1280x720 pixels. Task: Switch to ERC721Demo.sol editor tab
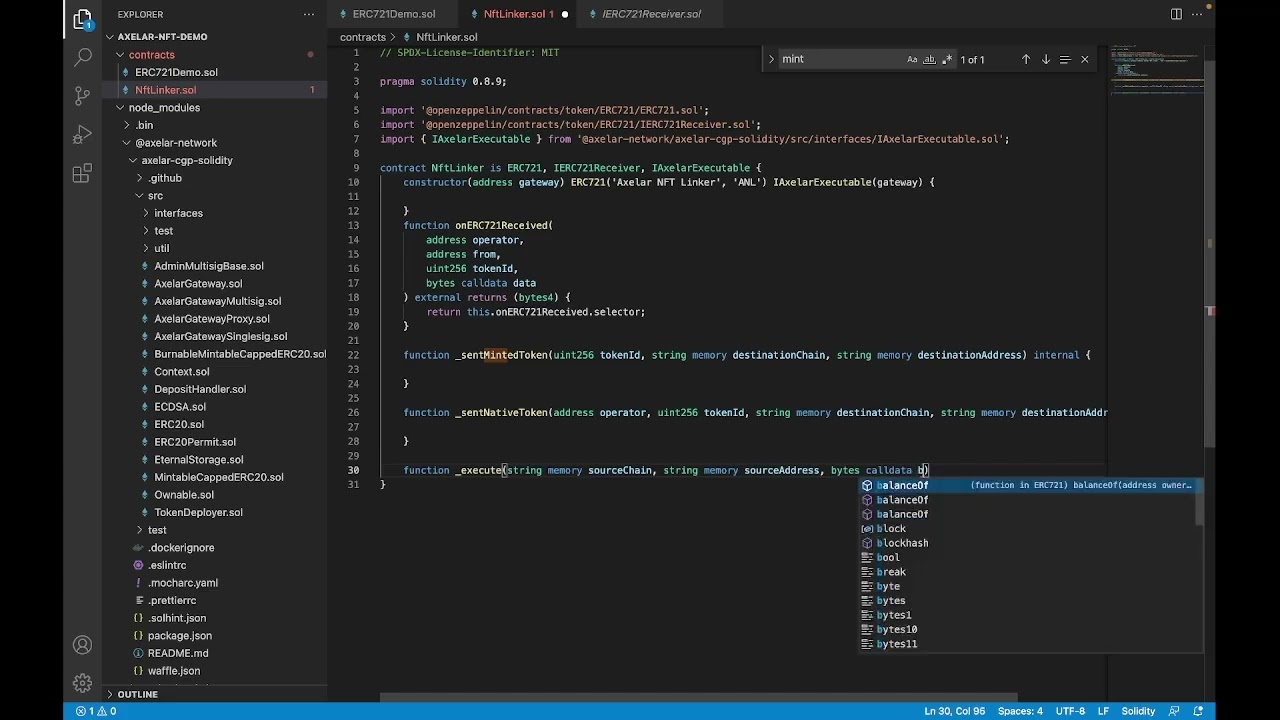tap(394, 14)
